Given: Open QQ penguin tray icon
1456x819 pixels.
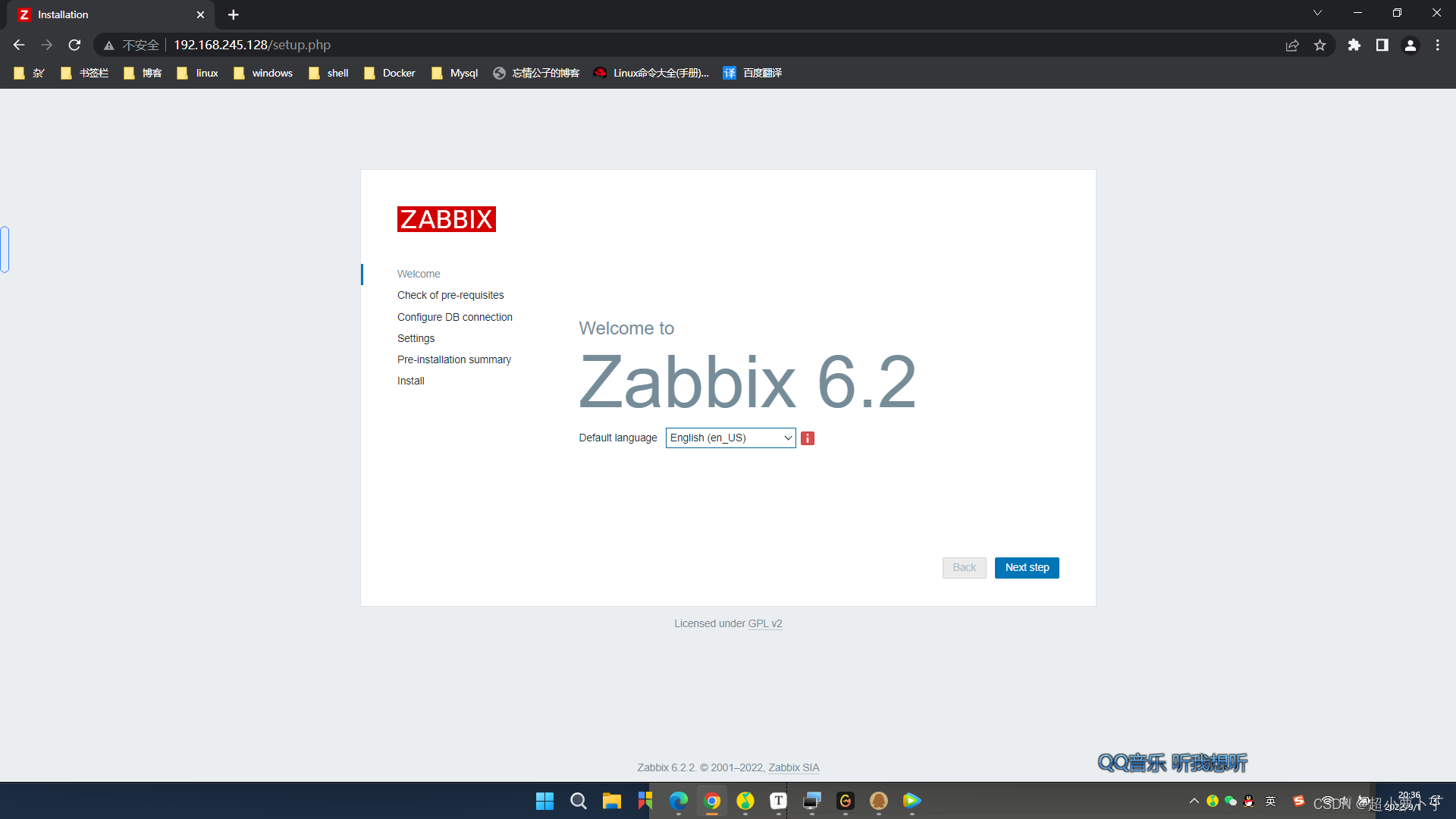Looking at the screenshot, I should click(1249, 801).
